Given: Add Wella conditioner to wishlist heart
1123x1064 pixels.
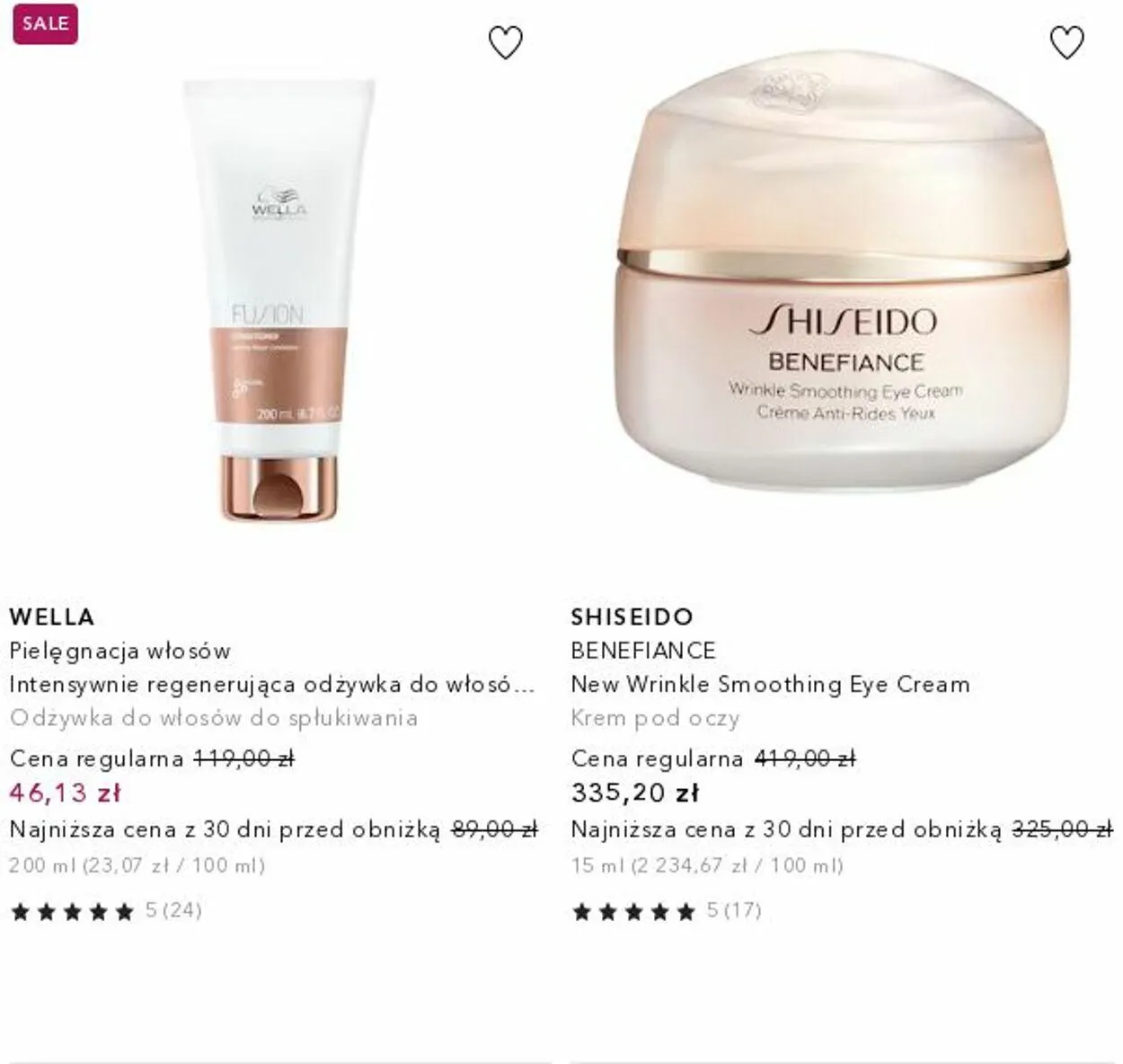Looking at the screenshot, I should pyautogui.click(x=505, y=42).
